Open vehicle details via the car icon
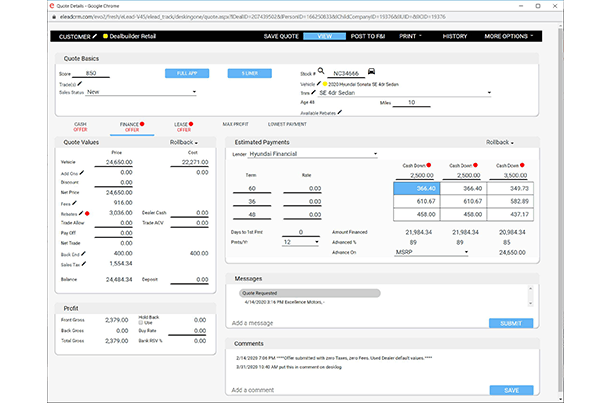Screen dimensions: 611x403 [x=371, y=71]
